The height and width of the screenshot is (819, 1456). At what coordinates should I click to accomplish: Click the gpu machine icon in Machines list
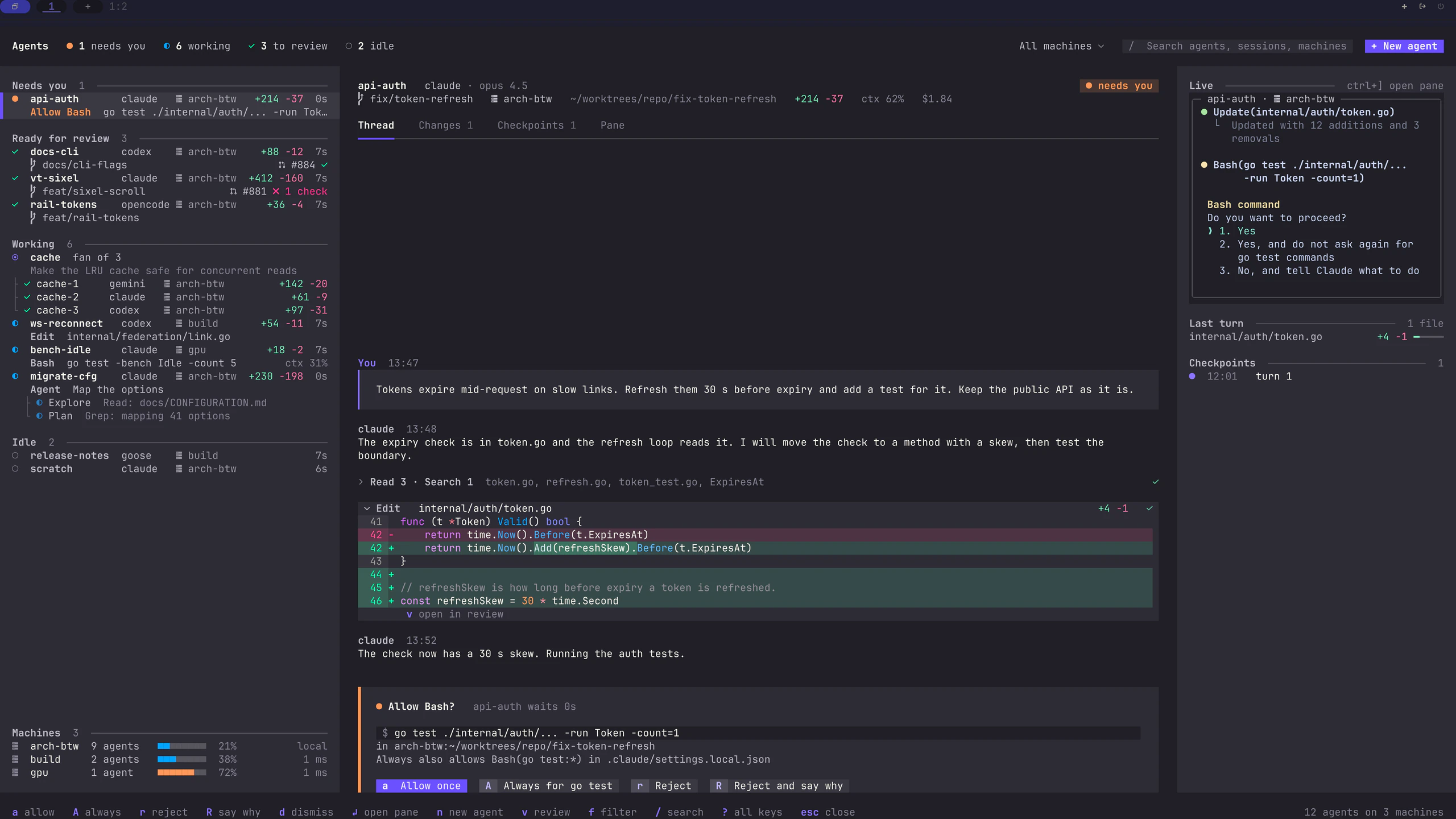pos(15,772)
